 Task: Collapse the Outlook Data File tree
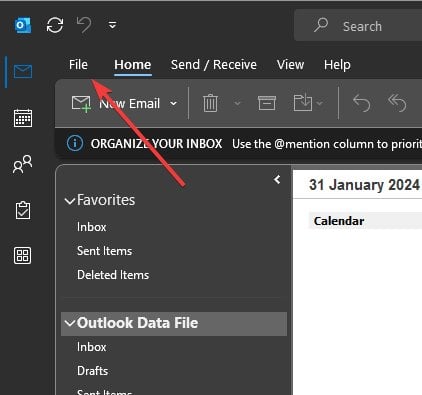(70, 323)
